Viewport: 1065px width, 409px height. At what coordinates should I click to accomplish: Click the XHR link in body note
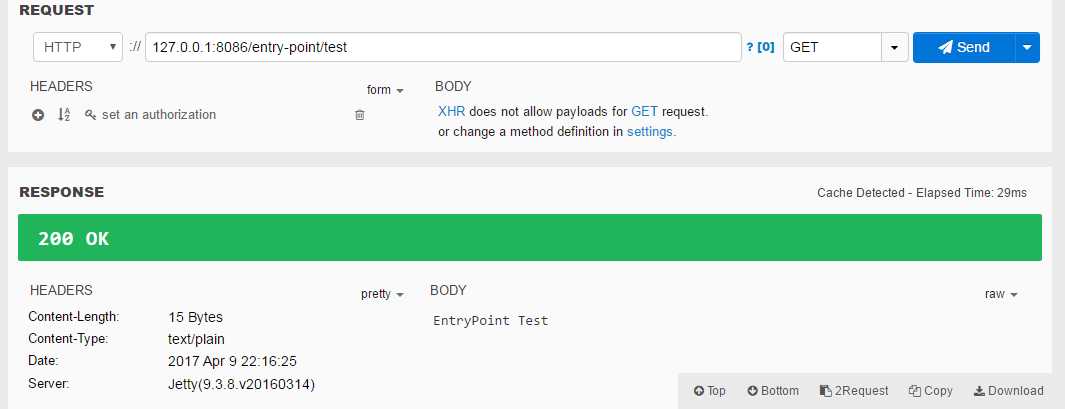[452, 111]
